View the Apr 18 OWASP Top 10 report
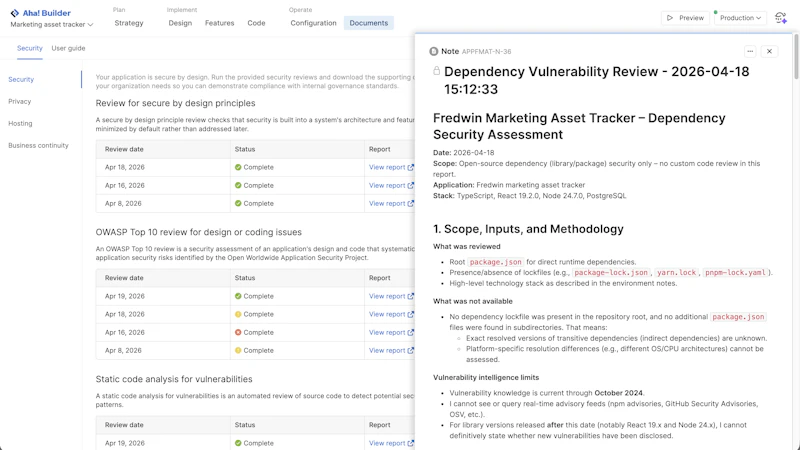The height and width of the screenshot is (450, 800). coord(391,314)
